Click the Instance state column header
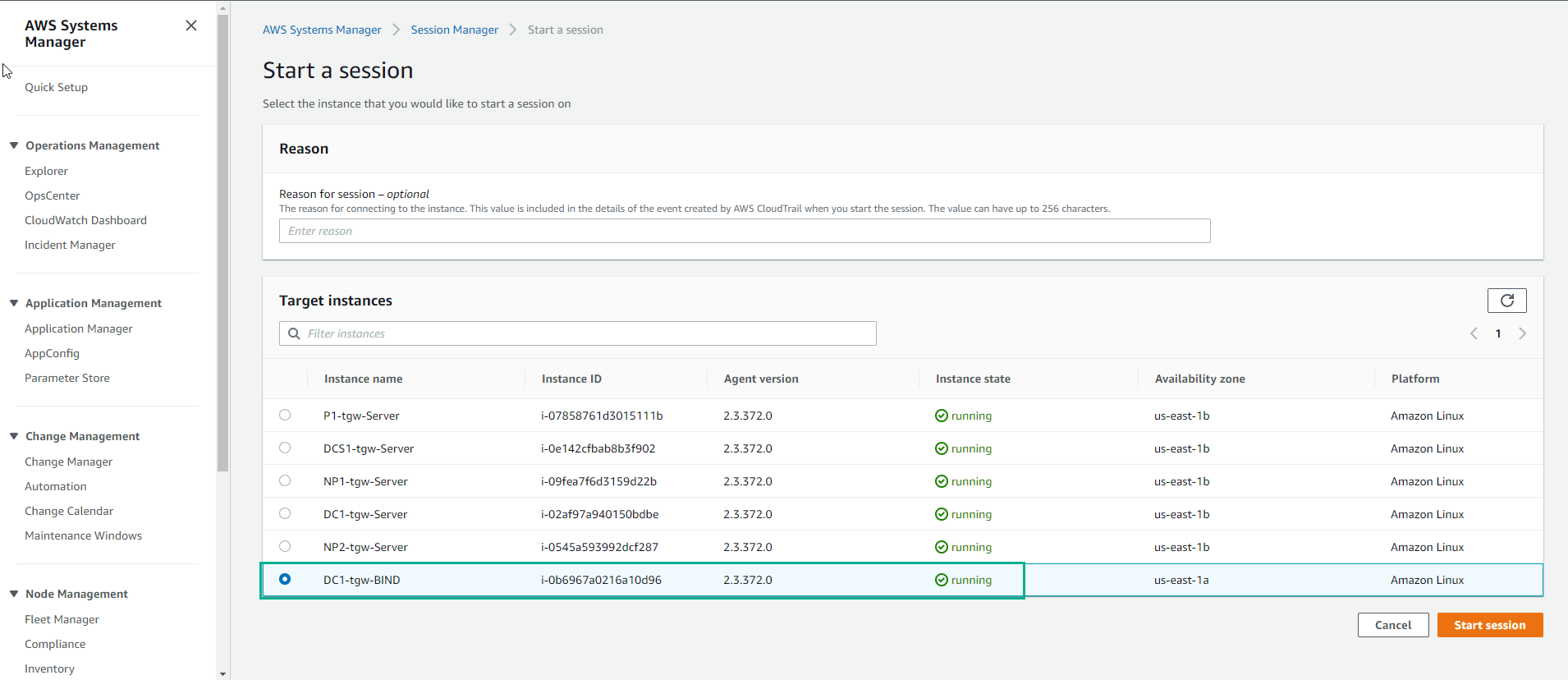Viewport: 1568px width, 680px height. [973, 379]
